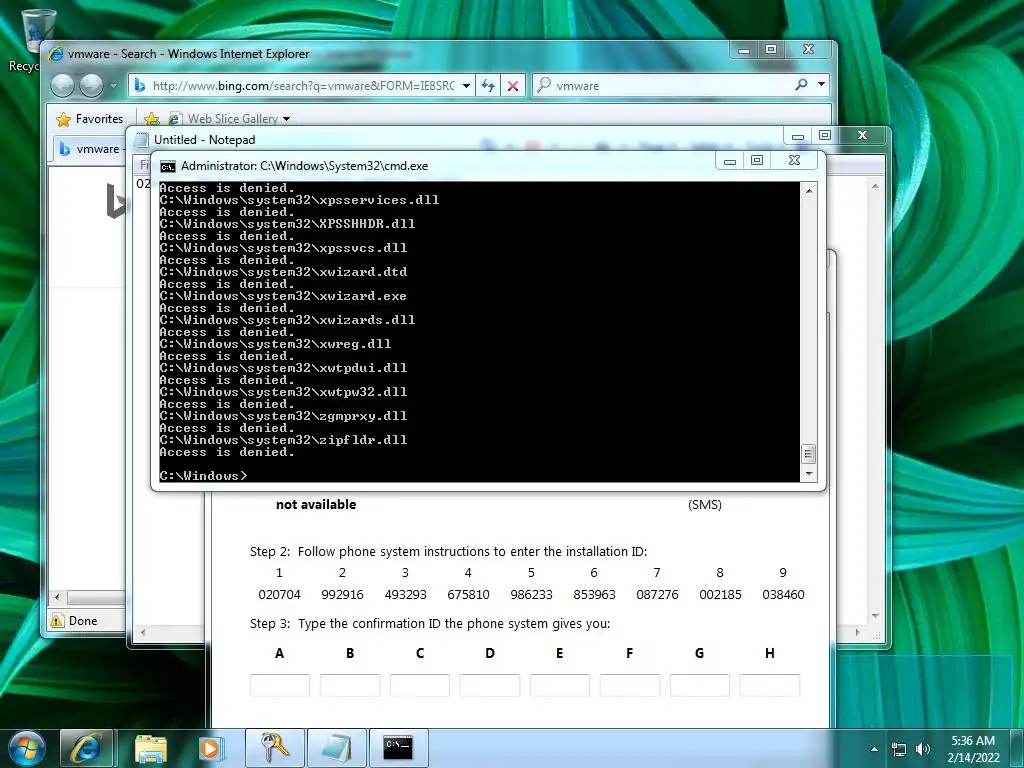The height and width of the screenshot is (768, 1024).
Task: Click the cmd prompt line C:\Windows>
Action: tap(203, 476)
